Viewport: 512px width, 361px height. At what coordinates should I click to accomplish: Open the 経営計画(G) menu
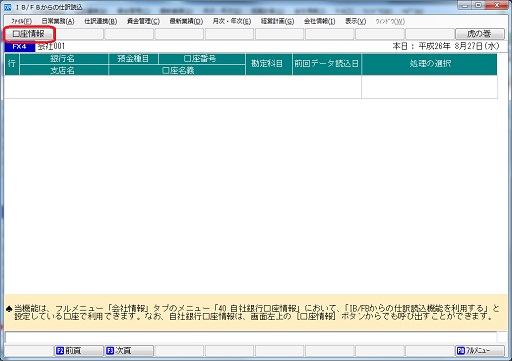(x=277, y=21)
